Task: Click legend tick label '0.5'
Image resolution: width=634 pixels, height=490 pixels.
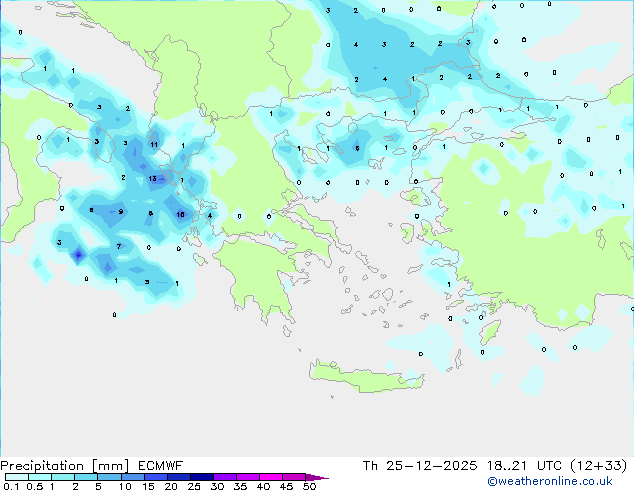Action: 35,486
